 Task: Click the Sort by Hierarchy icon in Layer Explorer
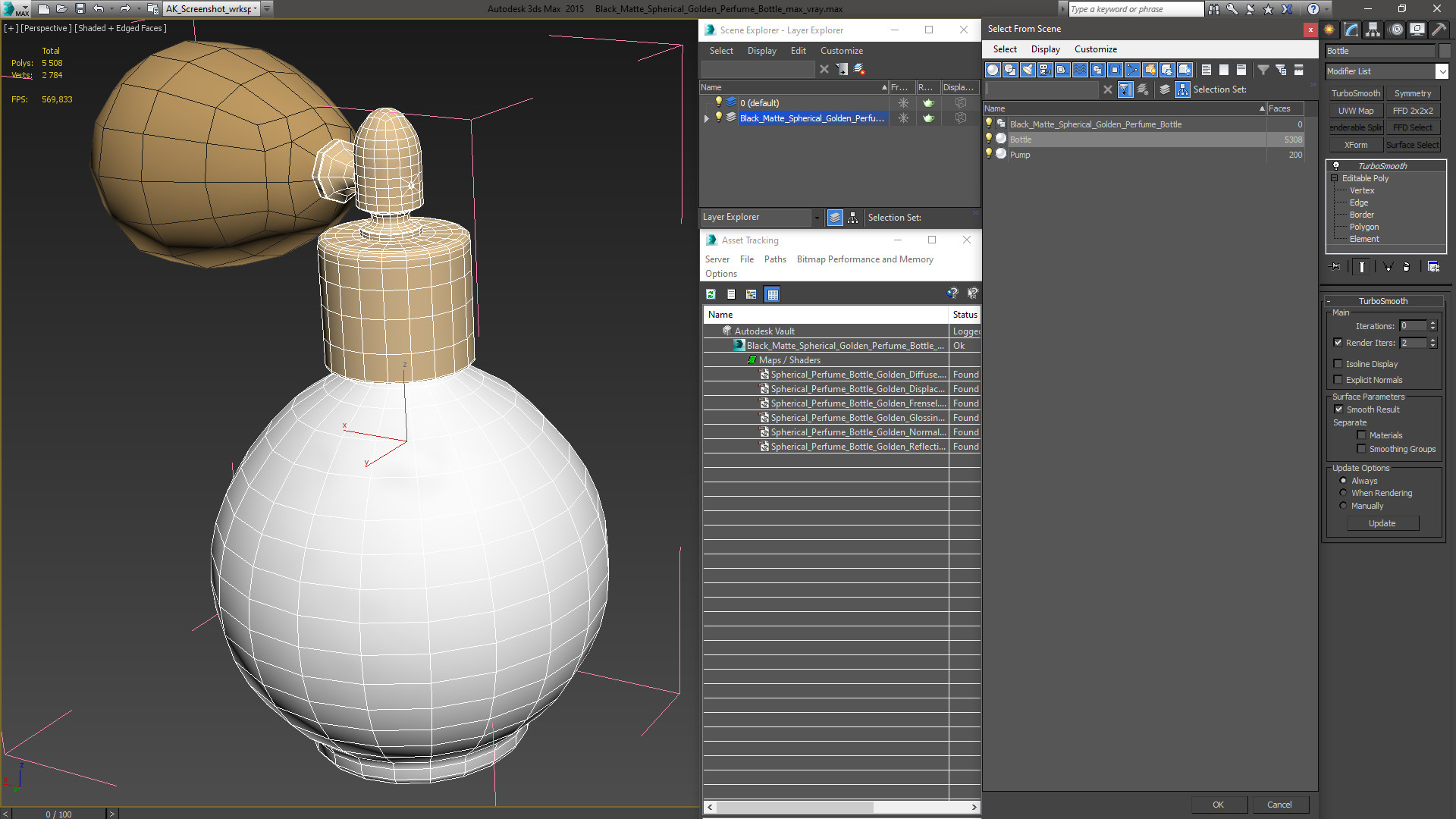click(x=852, y=218)
